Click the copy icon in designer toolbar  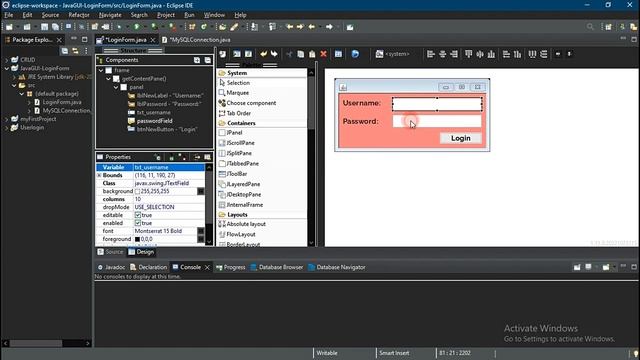pyautogui.click(x=301, y=54)
